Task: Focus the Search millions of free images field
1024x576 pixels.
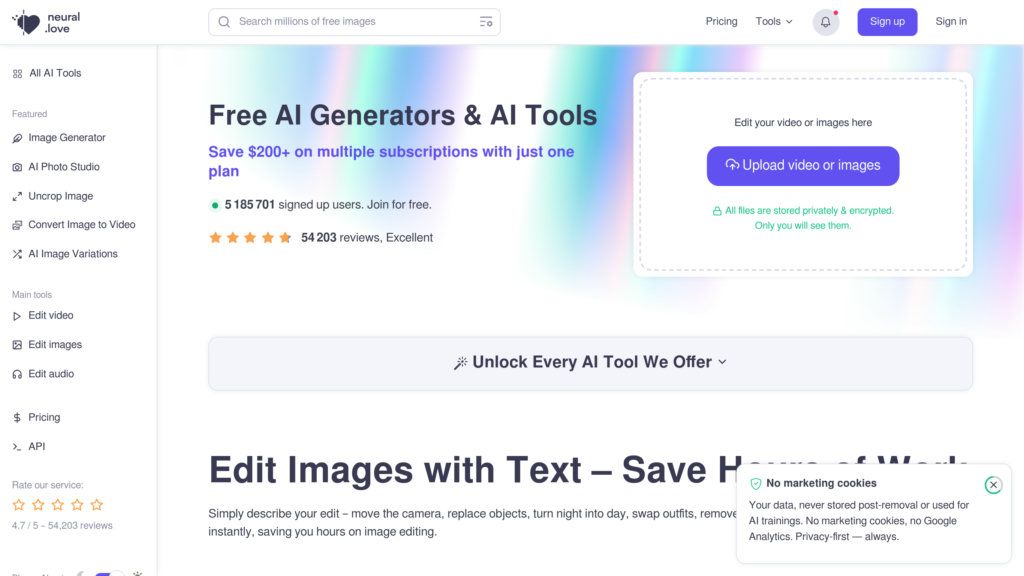Action: (x=355, y=22)
